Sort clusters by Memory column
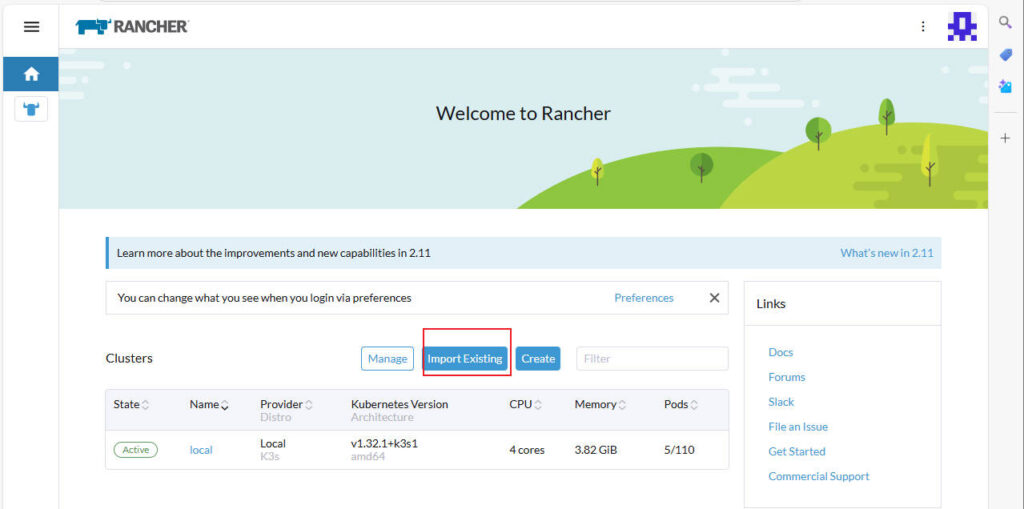 [x=601, y=405]
